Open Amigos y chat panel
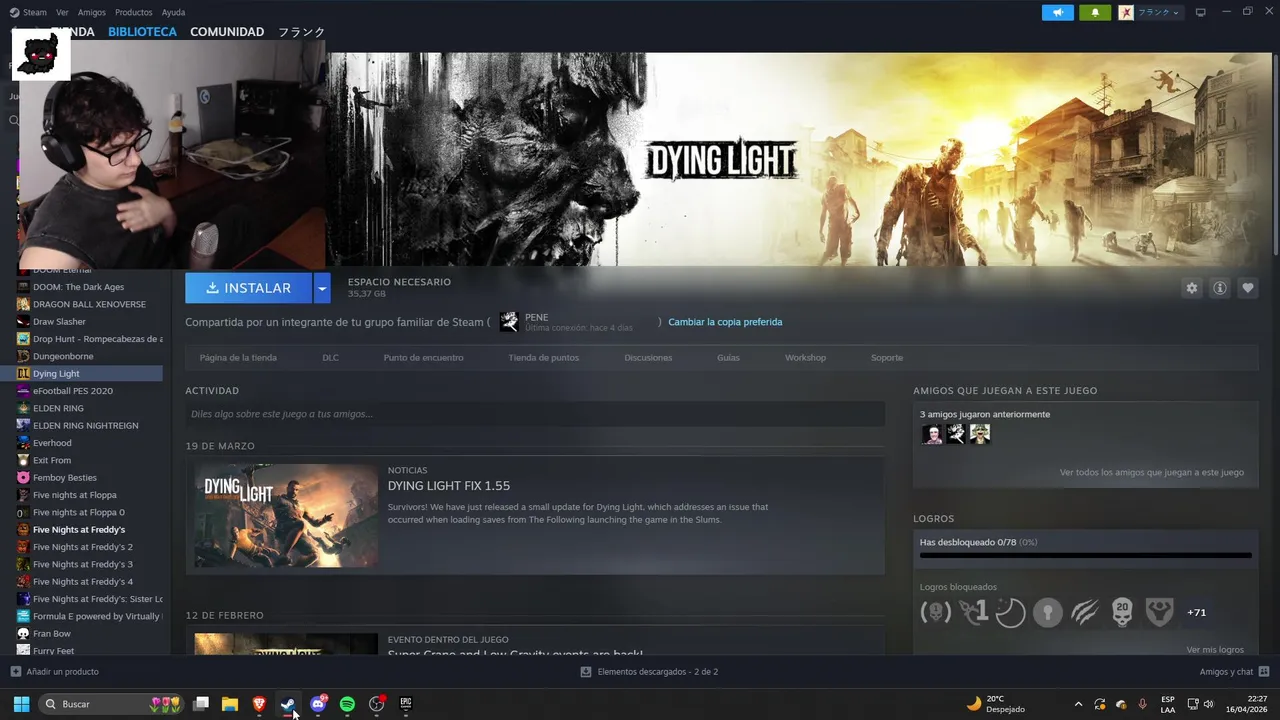 (x=1234, y=672)
